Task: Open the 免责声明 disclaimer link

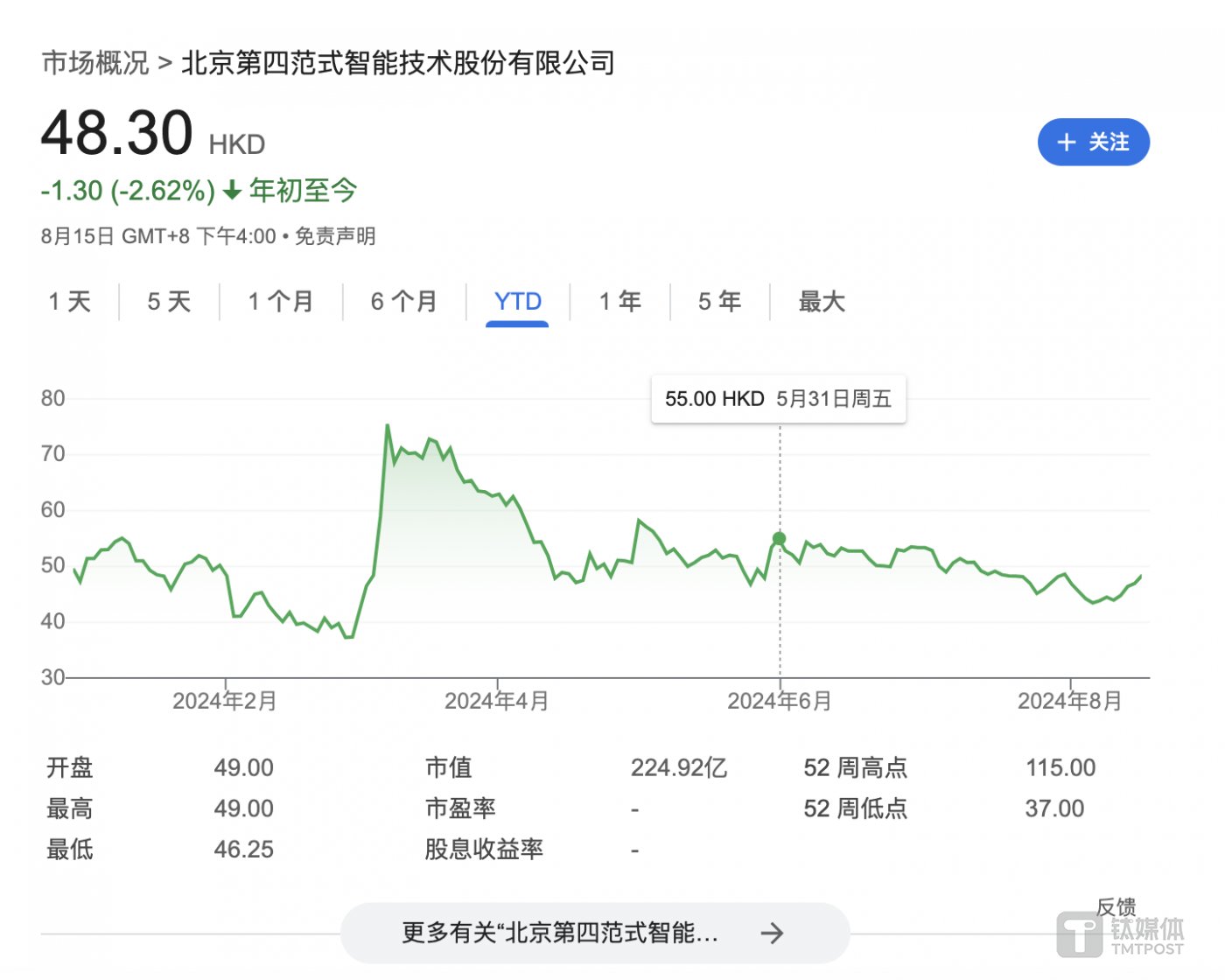Action: click(x=335, y=236)
